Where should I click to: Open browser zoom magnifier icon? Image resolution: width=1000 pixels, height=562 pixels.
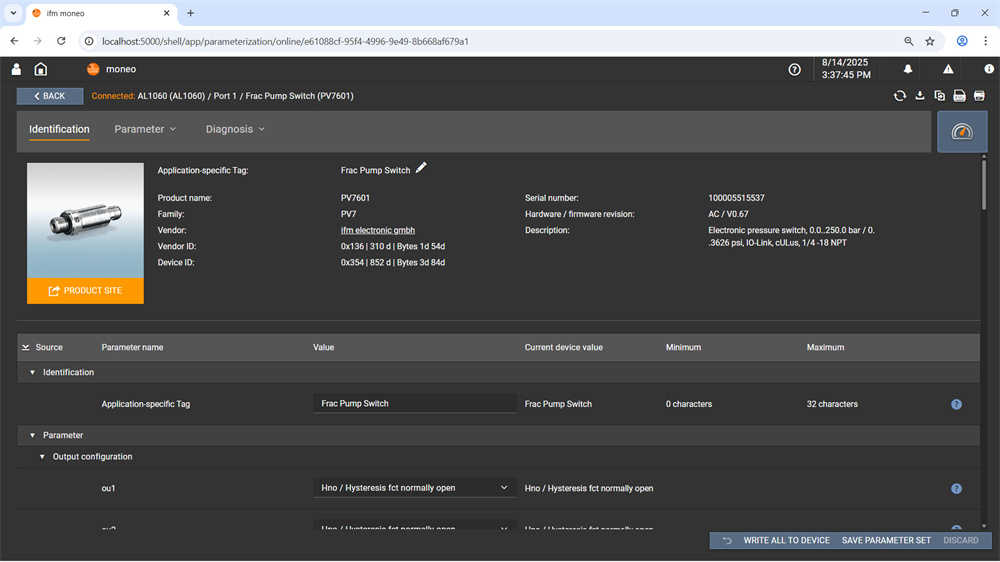click(909, 41)
